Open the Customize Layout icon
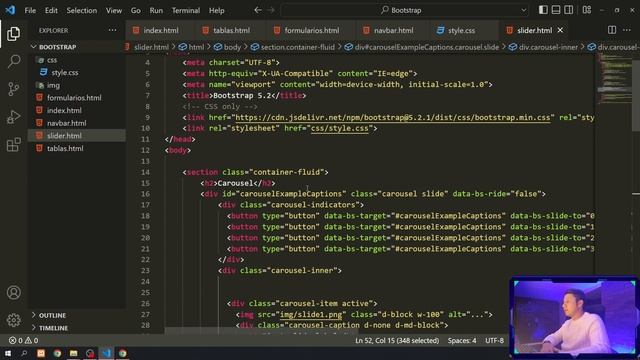This screenshot has width=640, height=360. 587,10
